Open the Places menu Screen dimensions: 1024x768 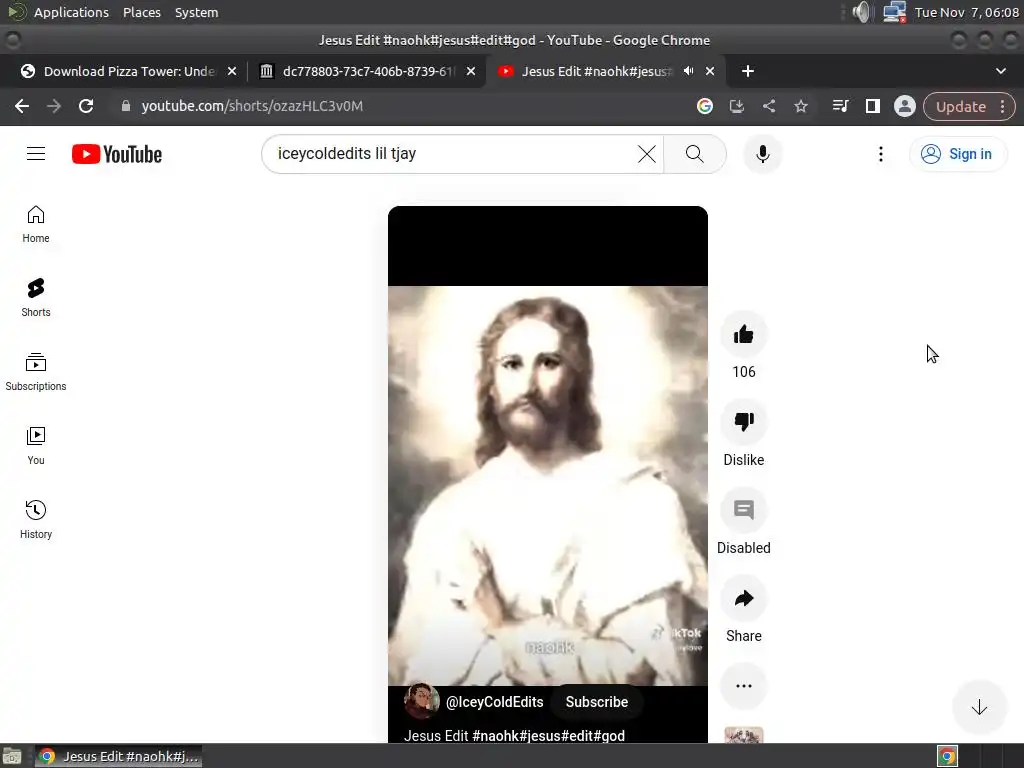142,12
